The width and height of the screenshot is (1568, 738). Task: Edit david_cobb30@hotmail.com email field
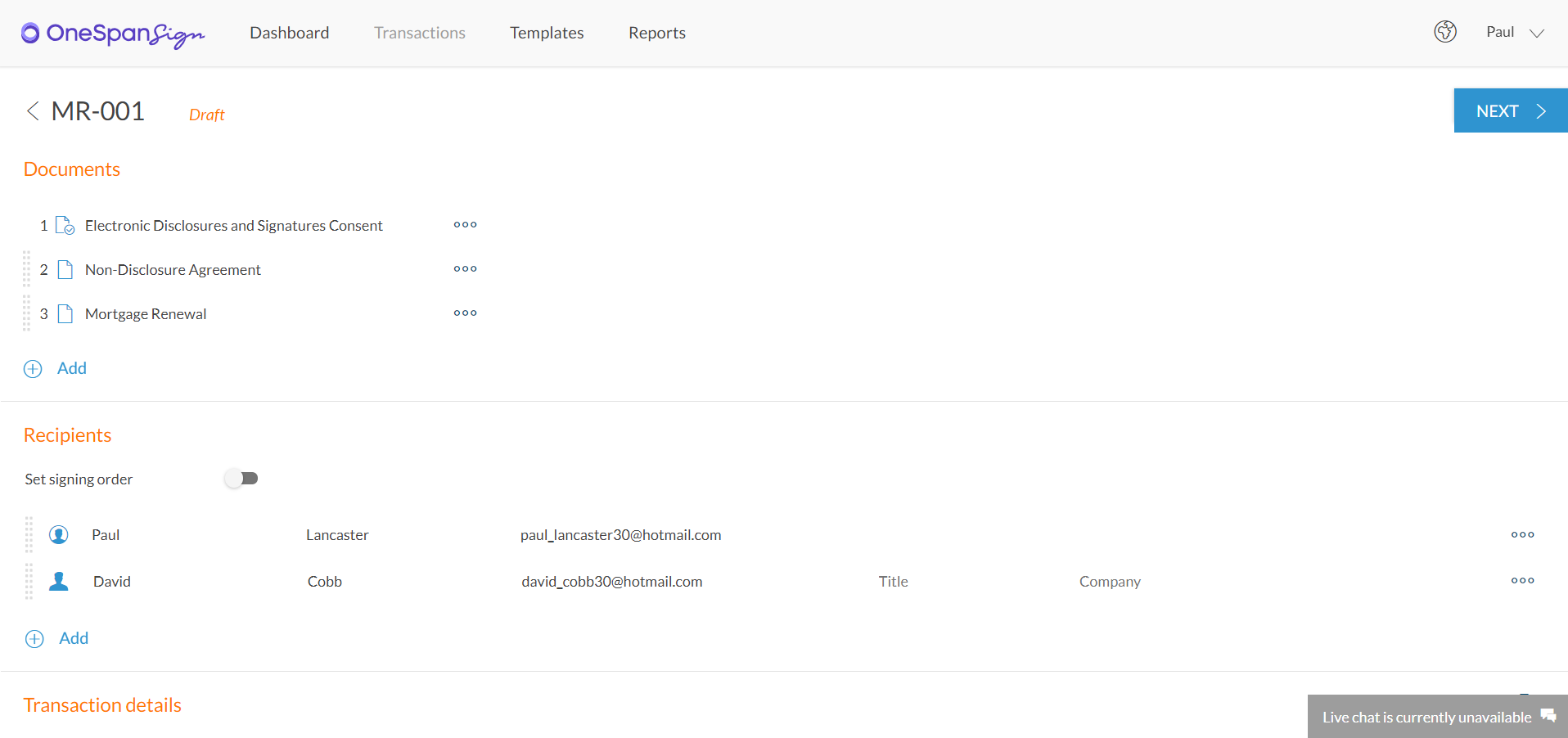pos(612,582)
